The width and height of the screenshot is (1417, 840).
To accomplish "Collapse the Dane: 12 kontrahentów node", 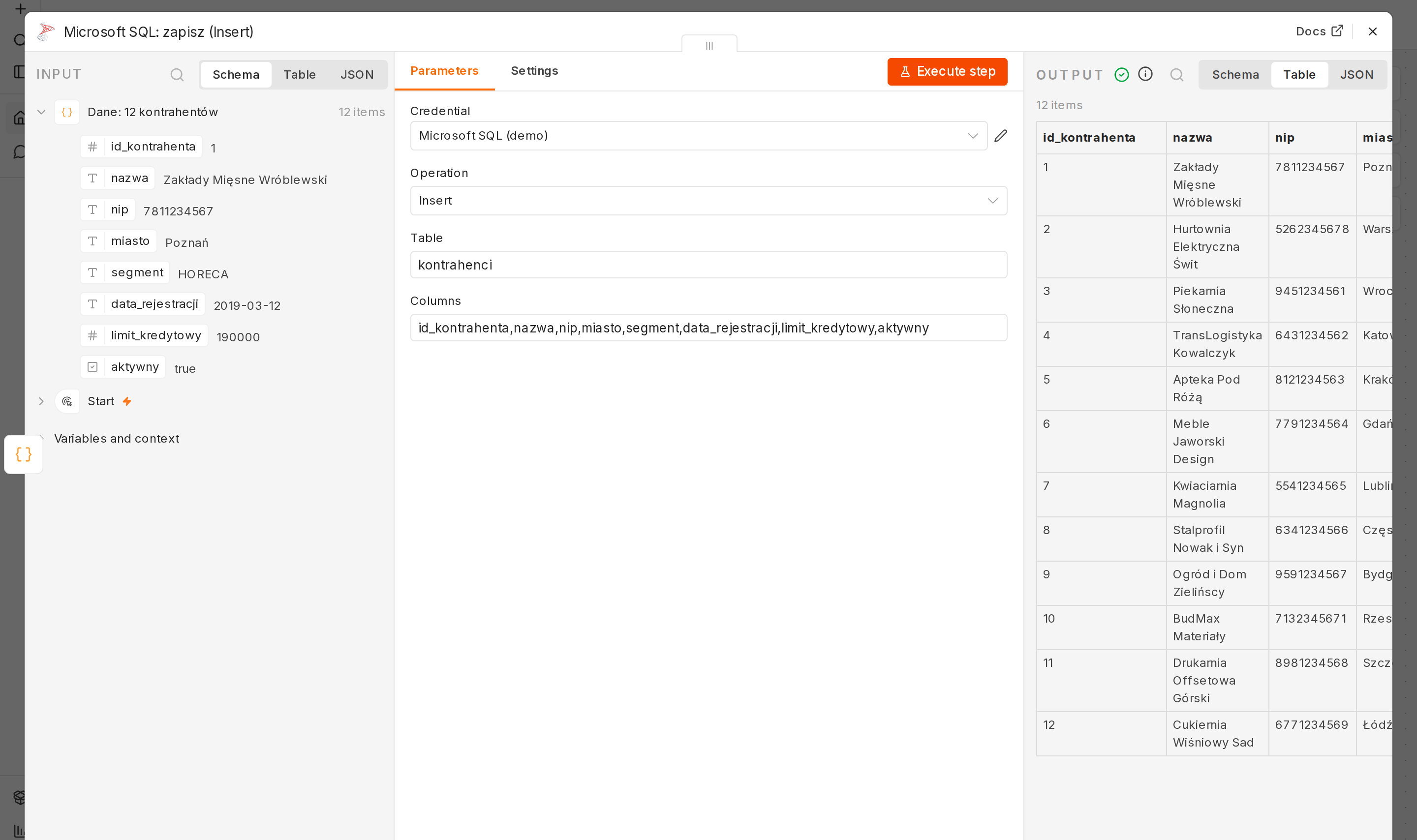I will pyautogui.click(x=41, y=112).
